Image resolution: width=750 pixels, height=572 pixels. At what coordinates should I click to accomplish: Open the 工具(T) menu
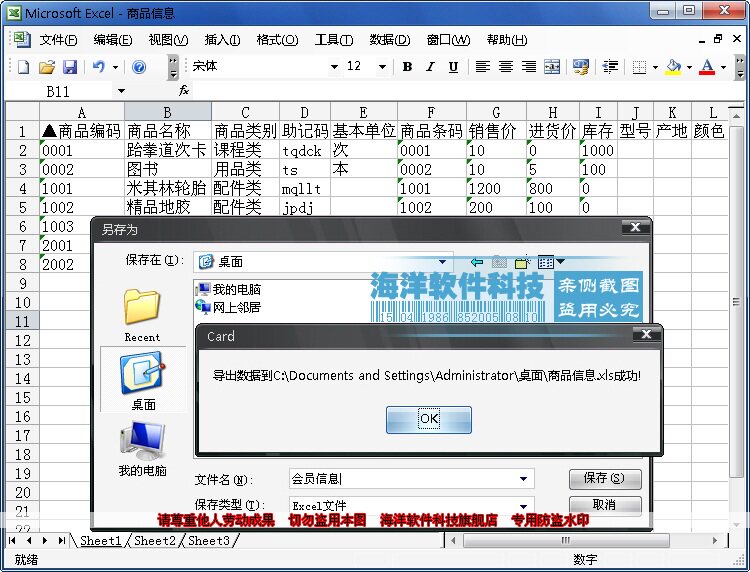(x=334, y=40)
